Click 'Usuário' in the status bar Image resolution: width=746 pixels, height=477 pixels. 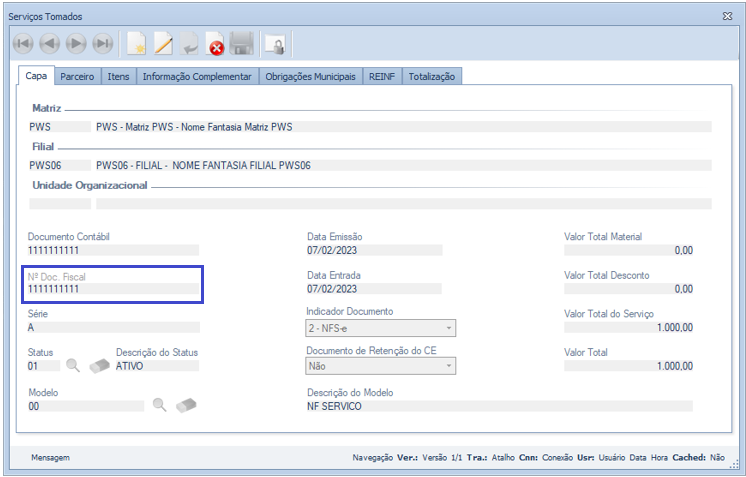tap(612, 458)
